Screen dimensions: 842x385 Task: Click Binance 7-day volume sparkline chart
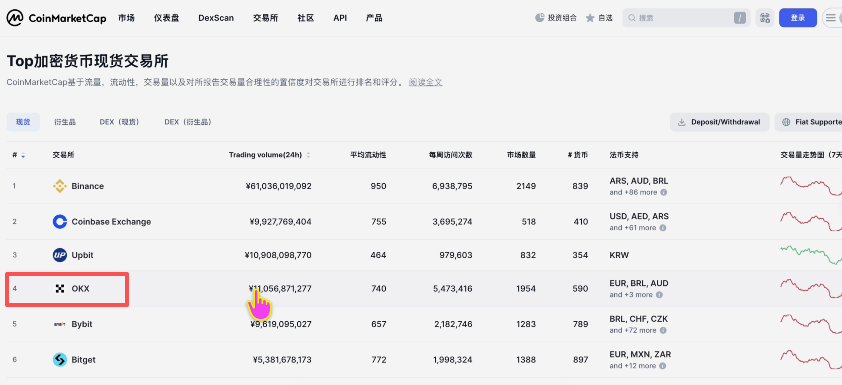pos(811,185)
